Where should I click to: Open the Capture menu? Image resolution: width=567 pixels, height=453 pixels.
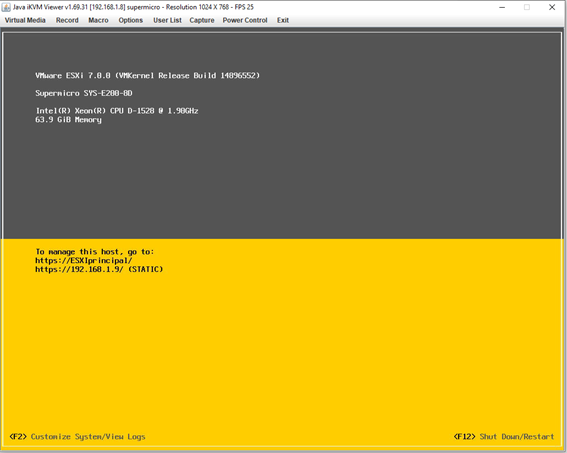pyautogui.click(x=202, y=20)
